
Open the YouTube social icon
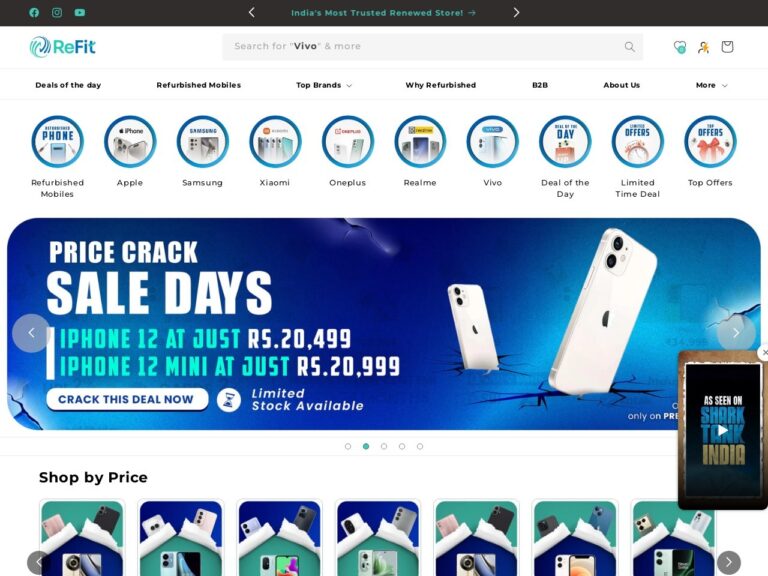coord(80,13)
